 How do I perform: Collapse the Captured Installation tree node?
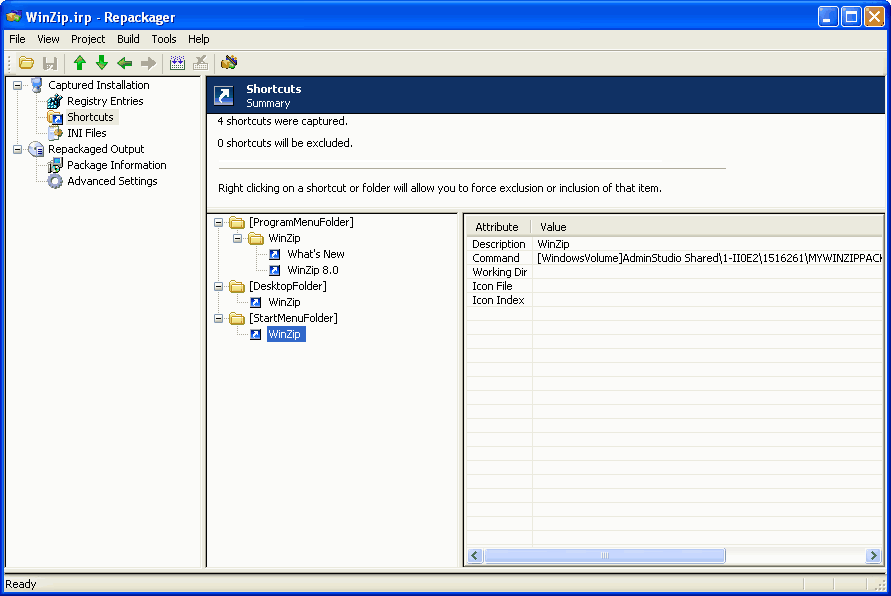(18, 85)
